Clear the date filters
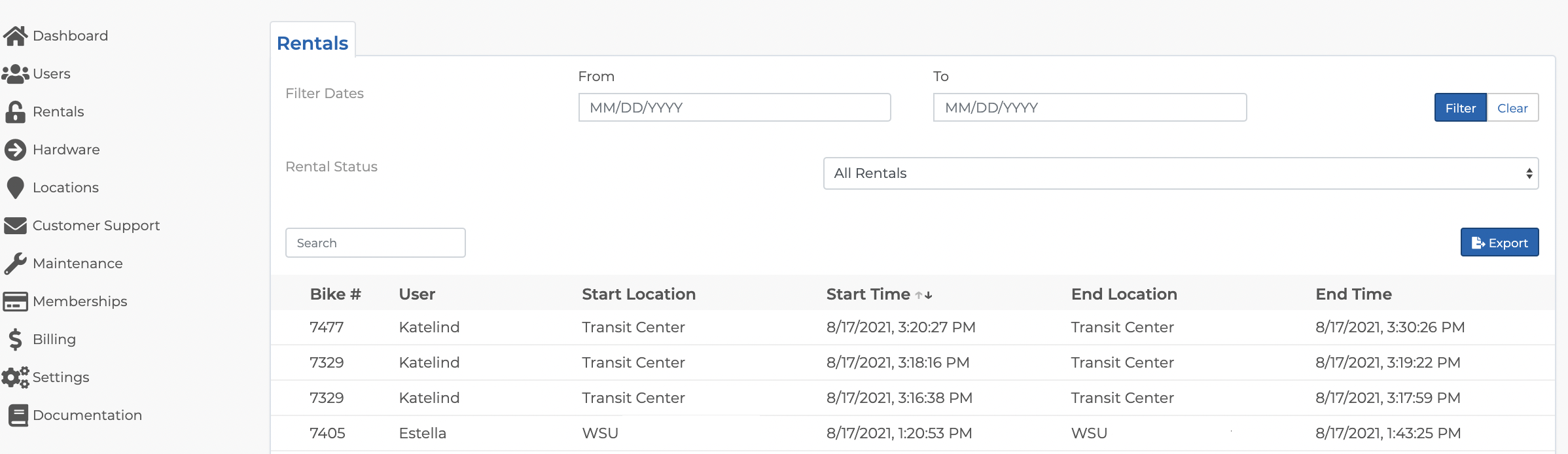 (x=1512, y=108)
